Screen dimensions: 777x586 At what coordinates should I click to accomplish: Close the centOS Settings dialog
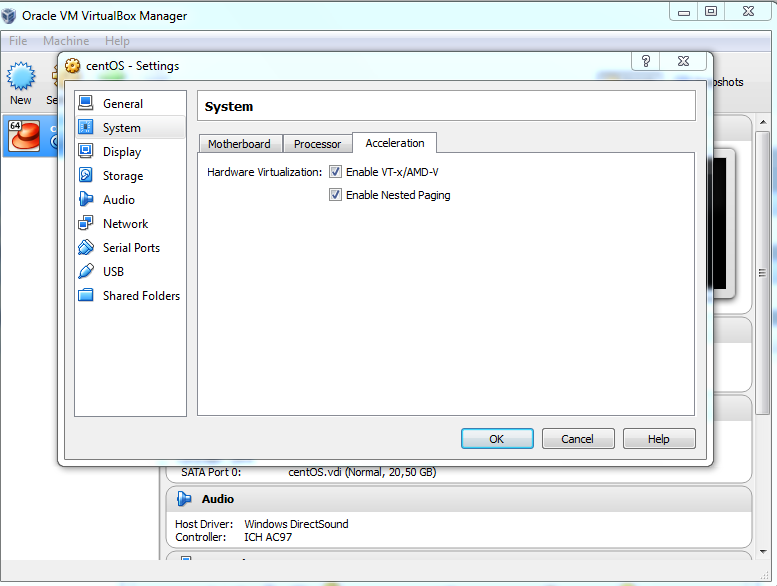pos(683,61)
